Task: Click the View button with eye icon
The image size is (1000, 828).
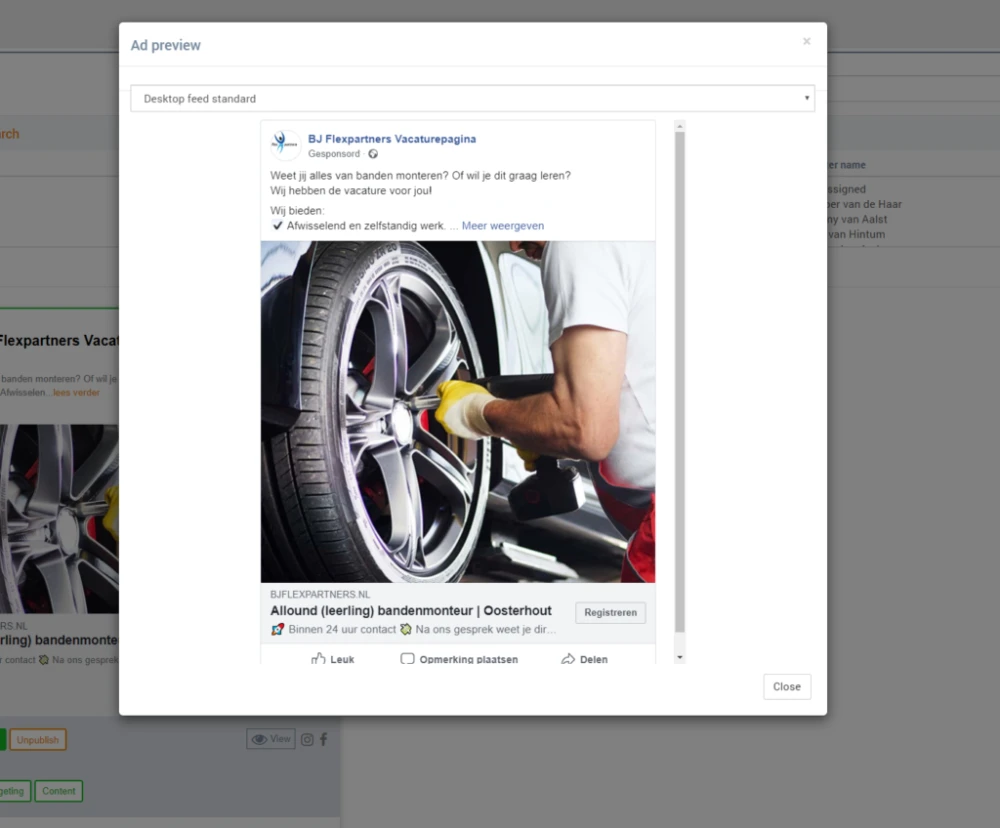Action: pyautogui.click(x=270, y=739)
